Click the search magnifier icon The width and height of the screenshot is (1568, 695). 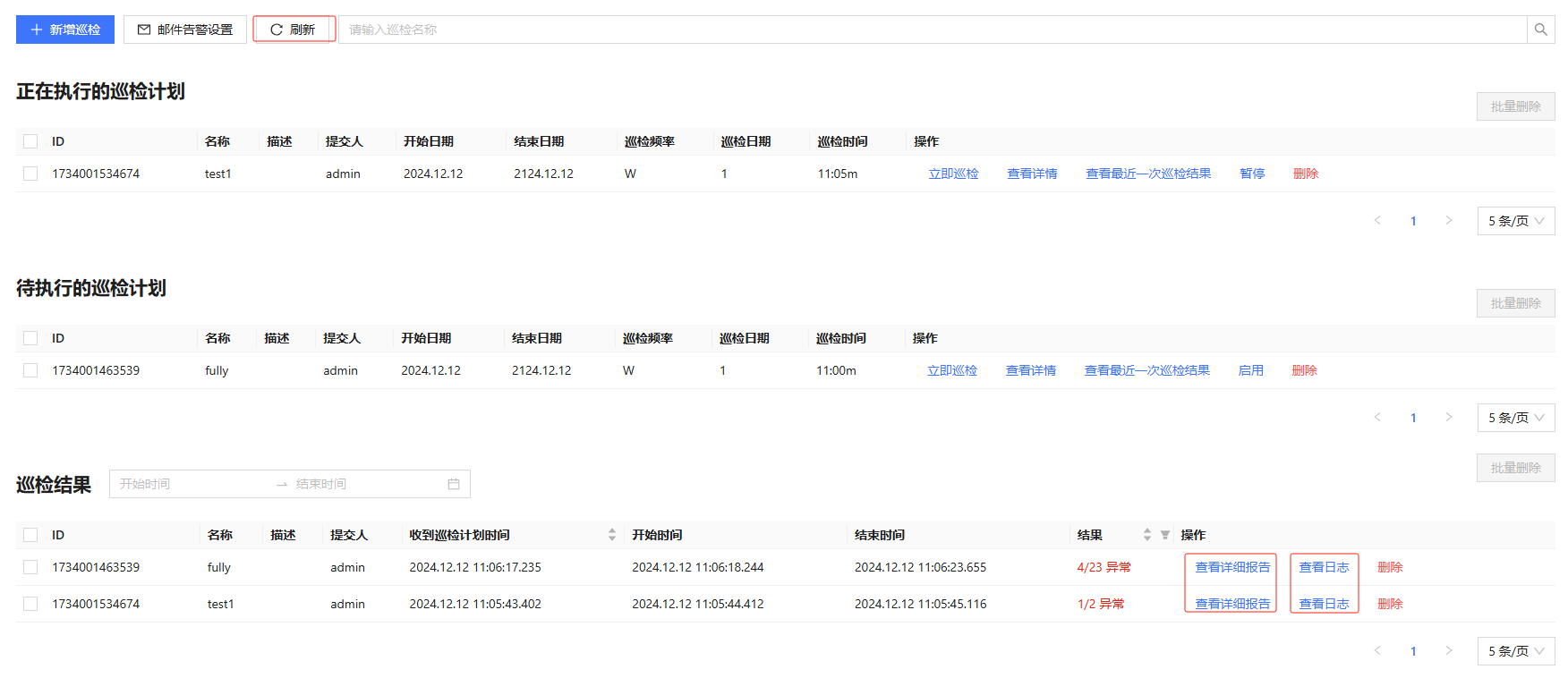click(x=1540, y=30)
